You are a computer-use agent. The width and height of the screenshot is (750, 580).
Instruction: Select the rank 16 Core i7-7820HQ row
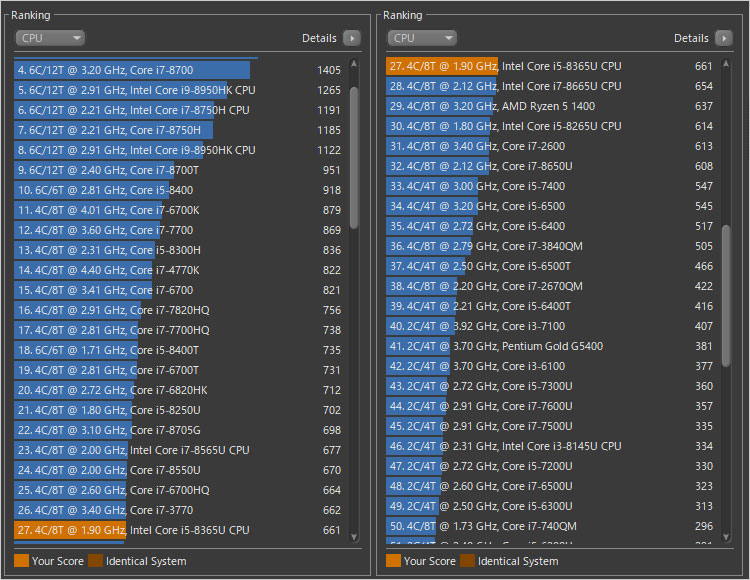tap(178, 310)
